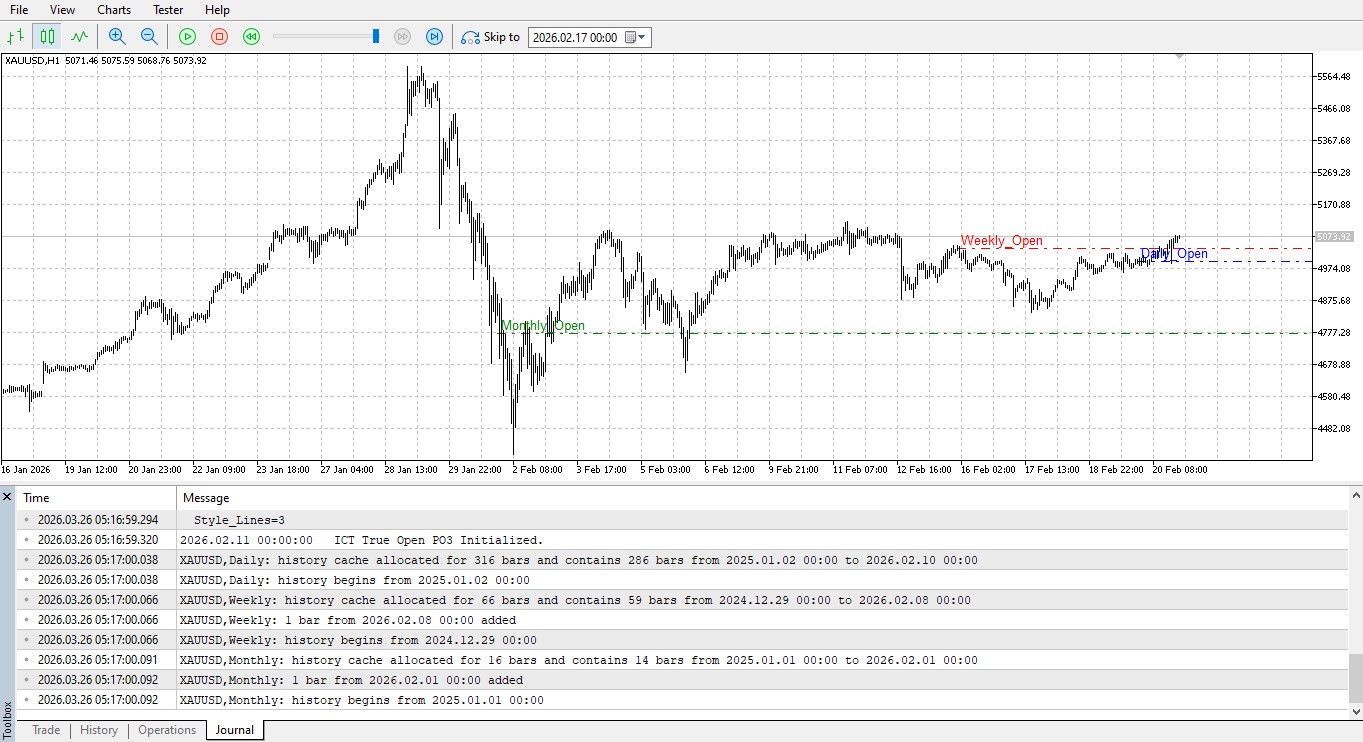This screenshot has height=742, width=1363.
Task: Switch to the History tab
Action: [99, 730]
